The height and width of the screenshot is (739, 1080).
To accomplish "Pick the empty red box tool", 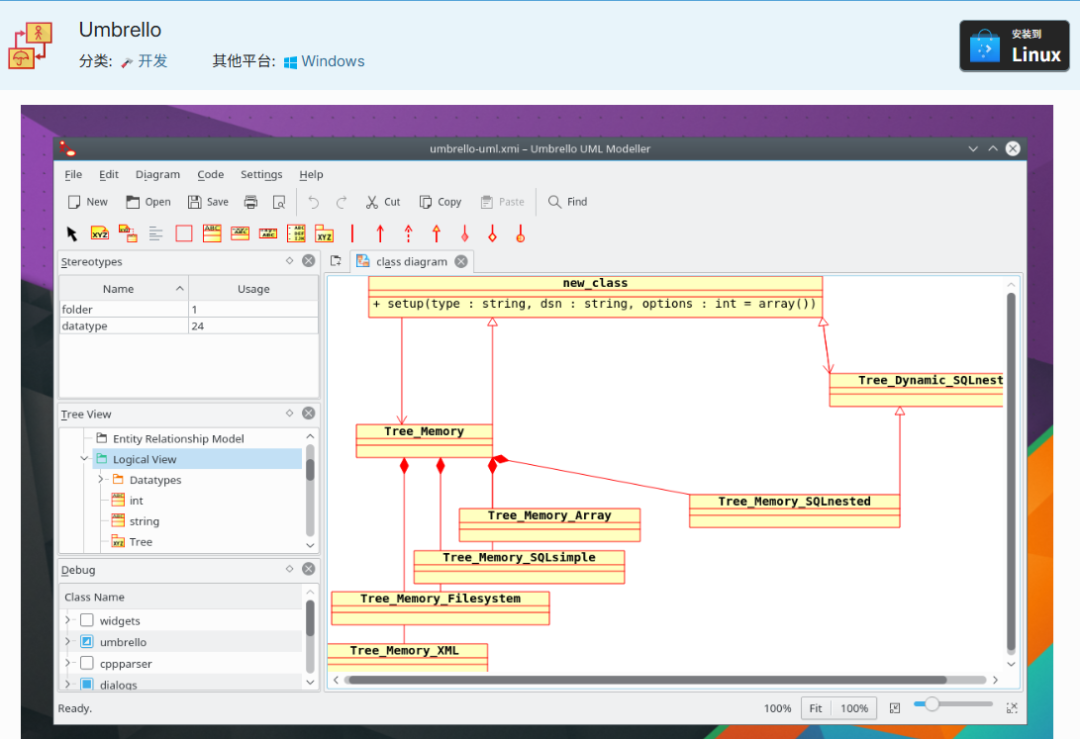I will click(x=184, y=234).
